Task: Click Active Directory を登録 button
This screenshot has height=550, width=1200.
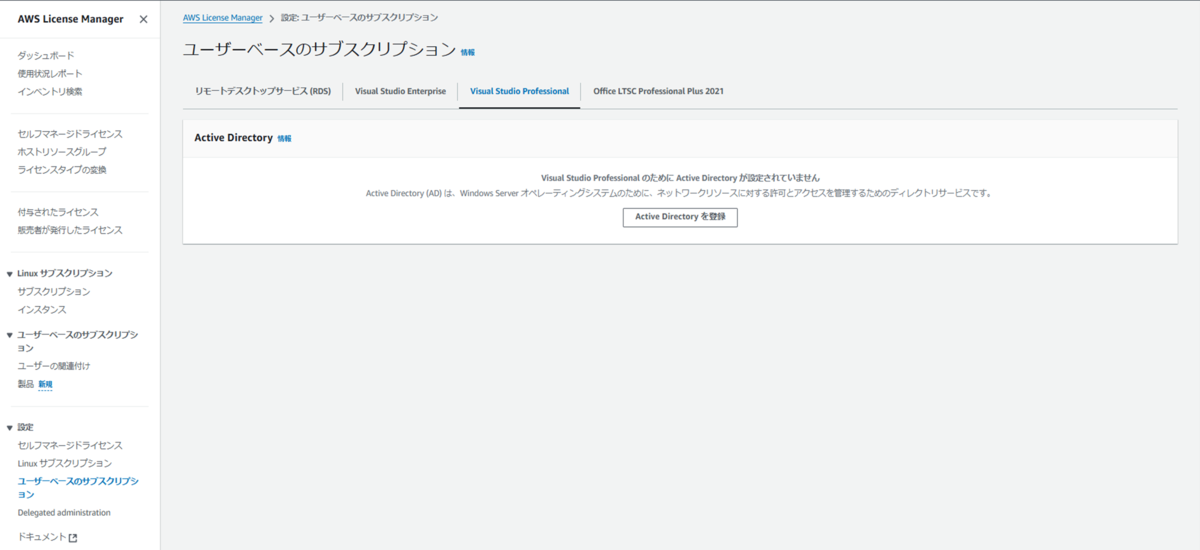Action: 680,217
